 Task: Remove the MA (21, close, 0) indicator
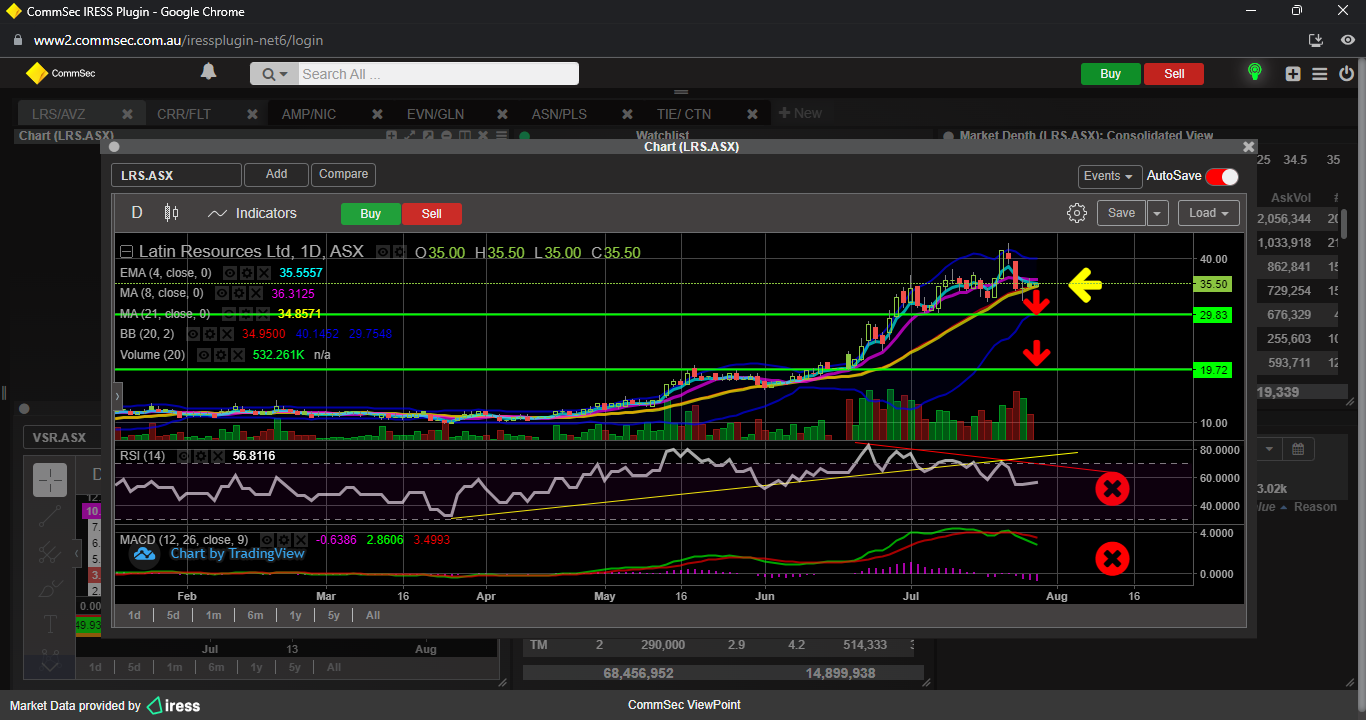tap(263, 314)
